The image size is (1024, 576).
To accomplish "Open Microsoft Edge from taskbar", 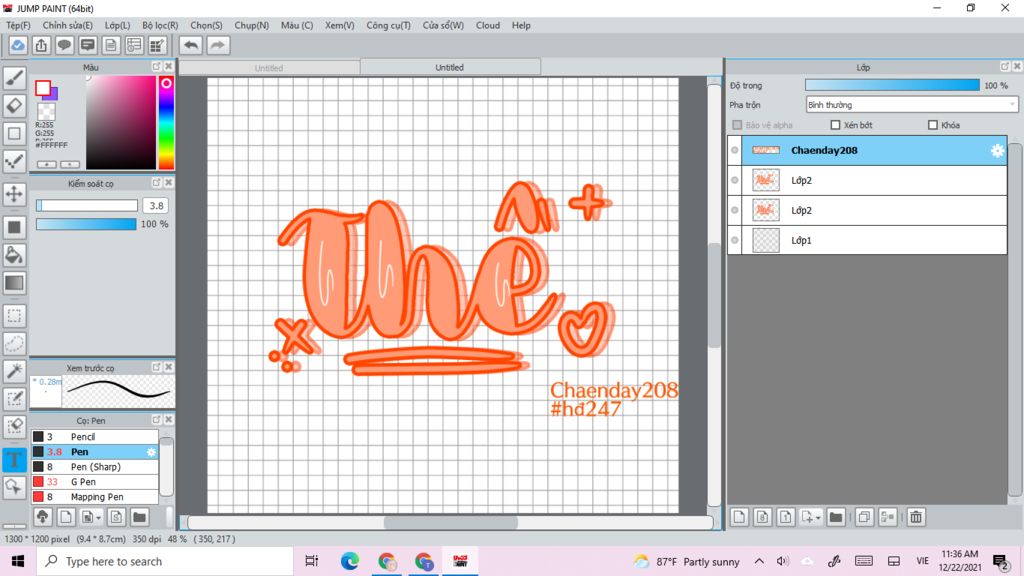I will tap(349, 561).
